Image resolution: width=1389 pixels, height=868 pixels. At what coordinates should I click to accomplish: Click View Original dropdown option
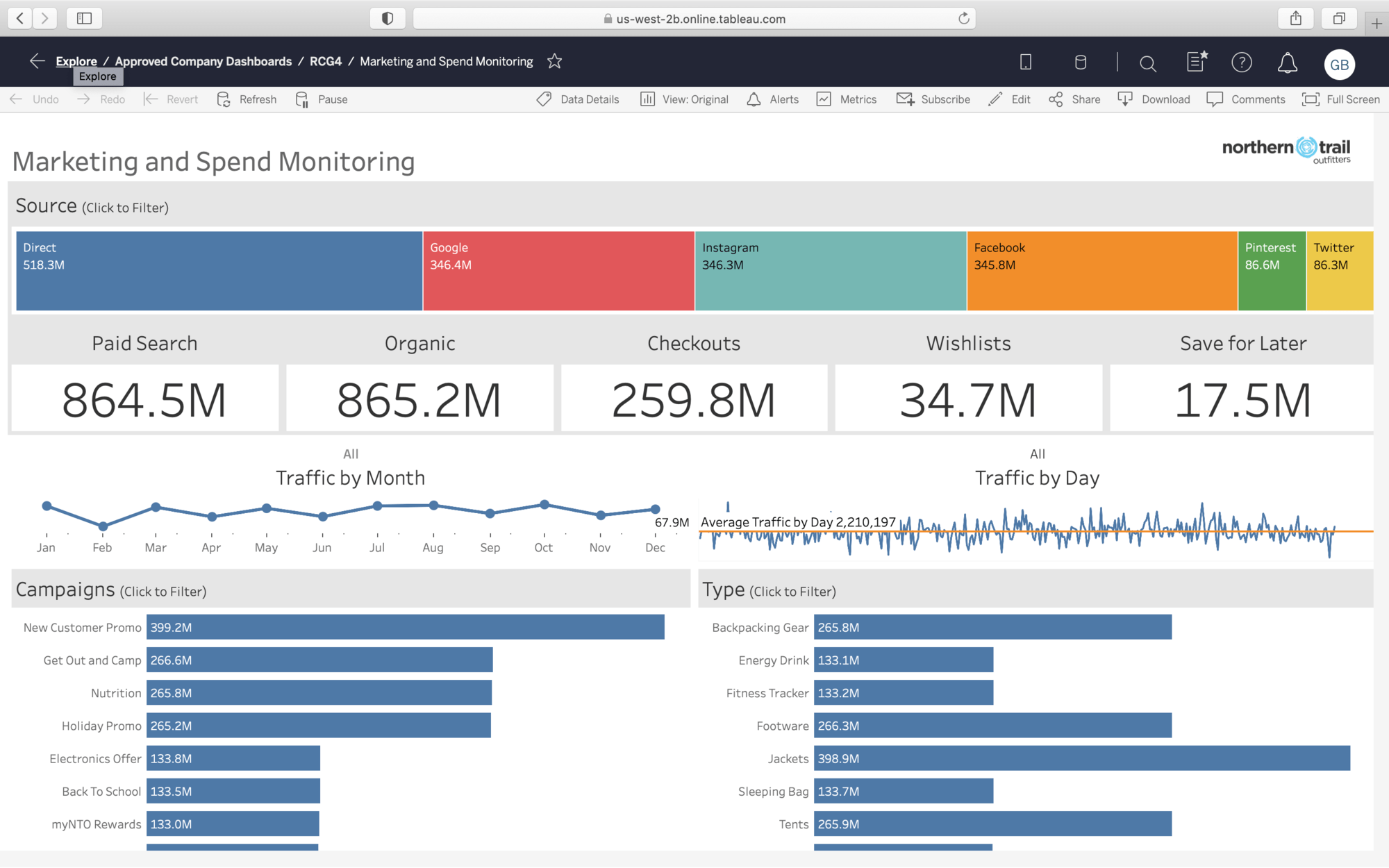click(693, 98)
